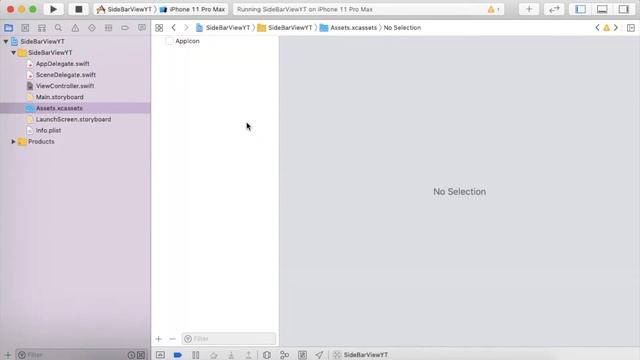Open the Find navigator

pyautogui.click(x=58, y=28)
